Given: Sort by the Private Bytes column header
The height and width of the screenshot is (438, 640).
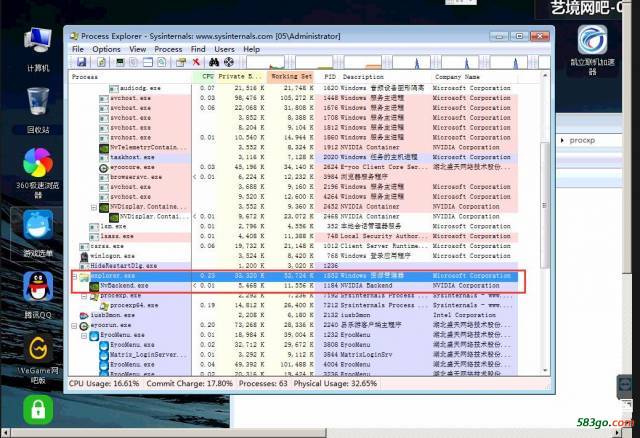Looking at the screenshot, I should coord(241,77).
